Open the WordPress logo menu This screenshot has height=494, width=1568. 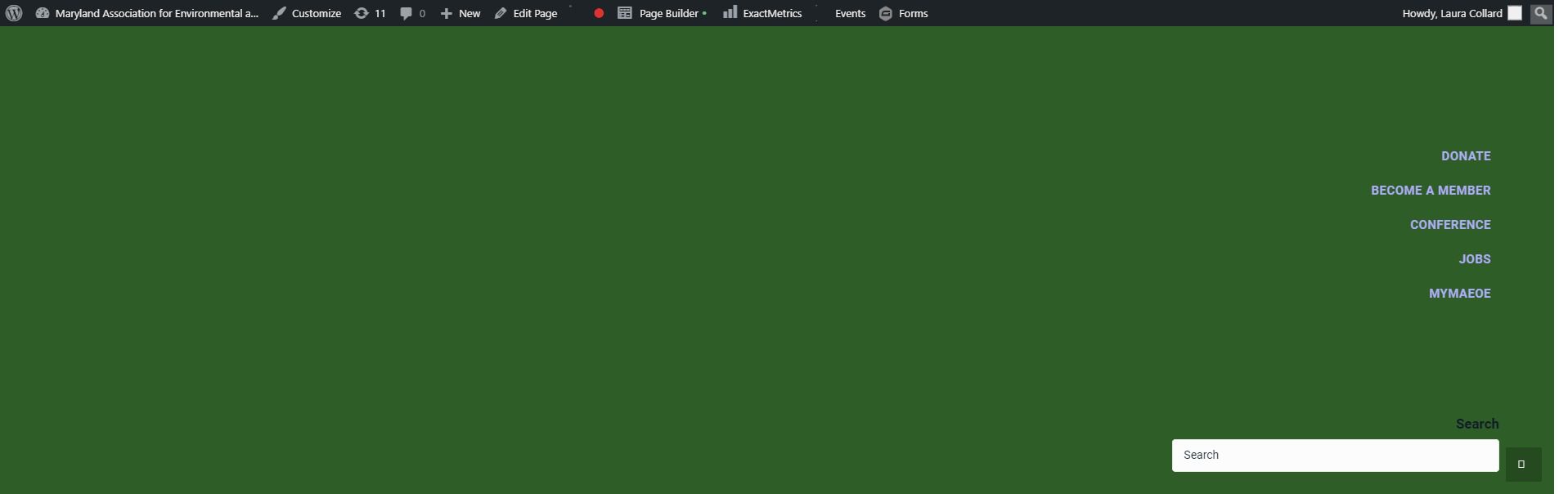[14, 13]
